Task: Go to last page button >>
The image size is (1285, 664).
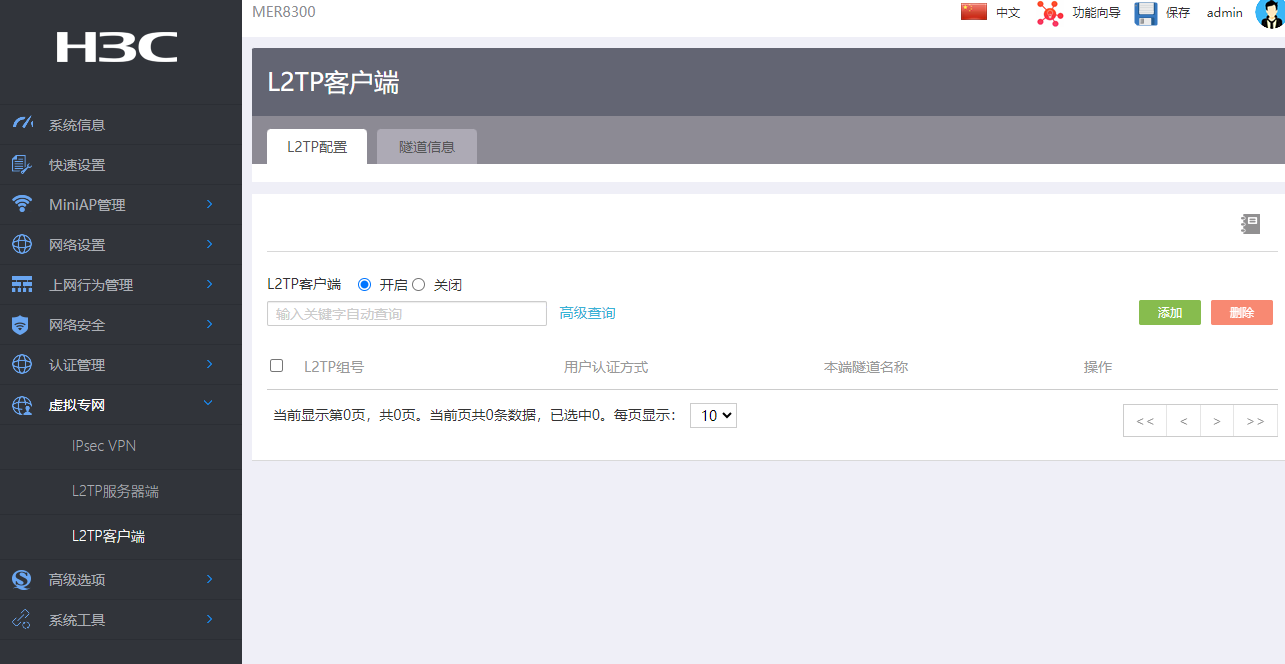Action: pyautogui.click(x=1256, y=421)
